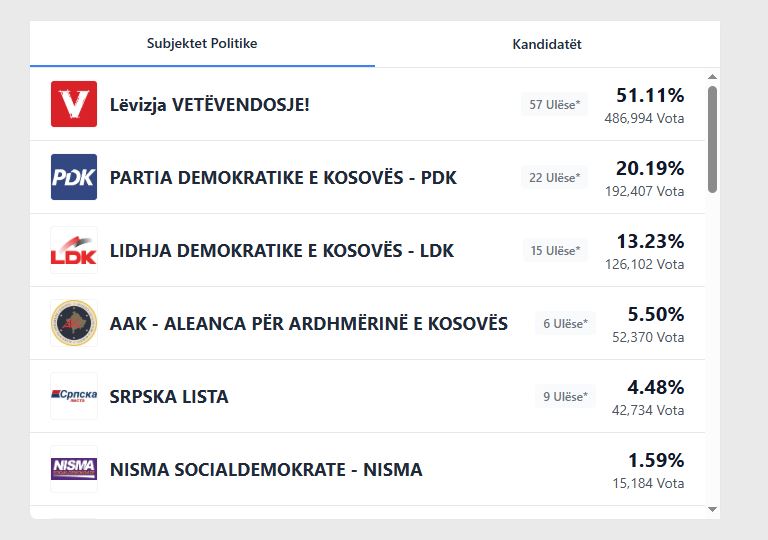Screen dimensions: 768x540
Task: Click the AAK round emblem logo
Action: point(74,323)
